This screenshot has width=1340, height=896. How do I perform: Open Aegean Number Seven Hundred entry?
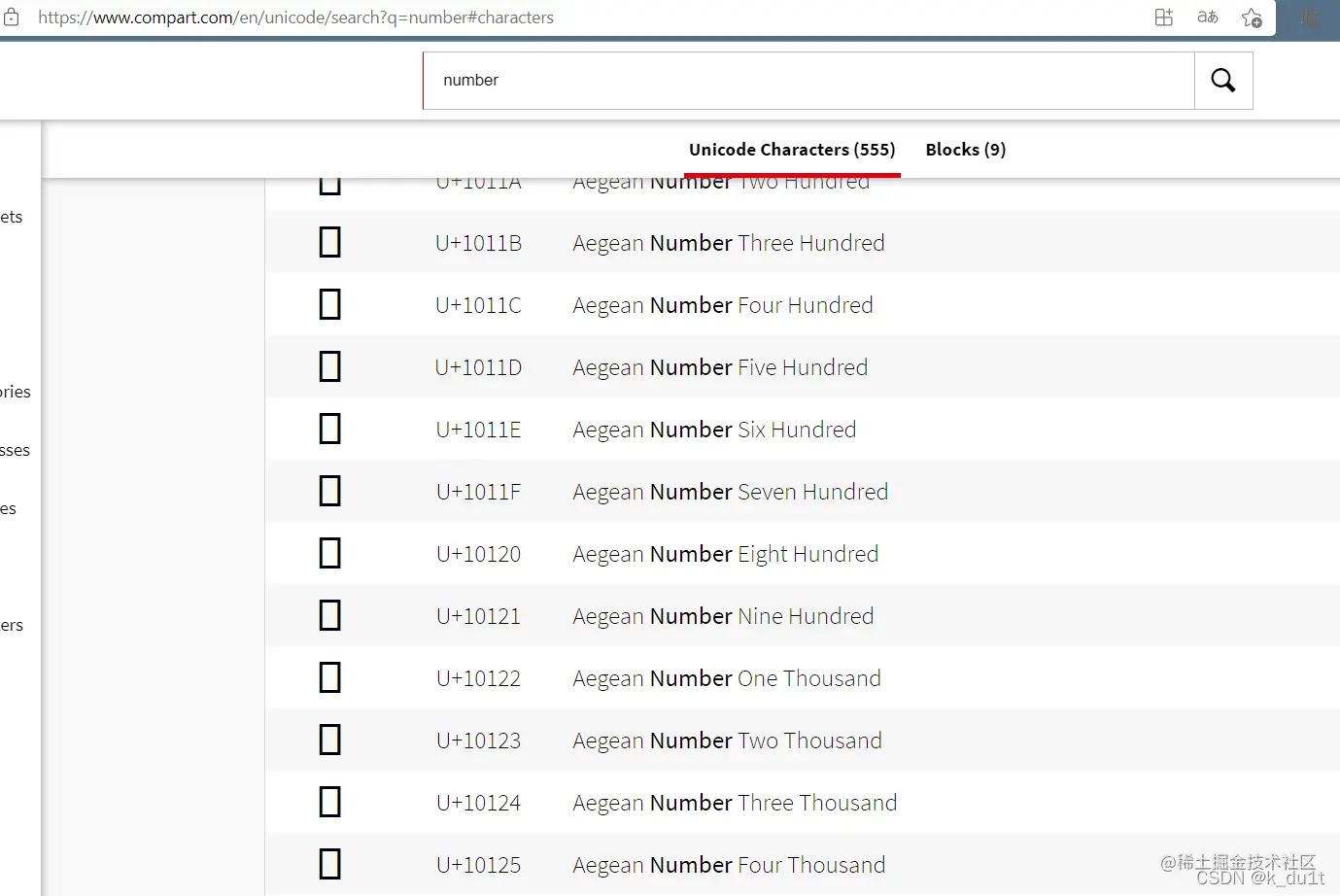click(x=731, y=492)
